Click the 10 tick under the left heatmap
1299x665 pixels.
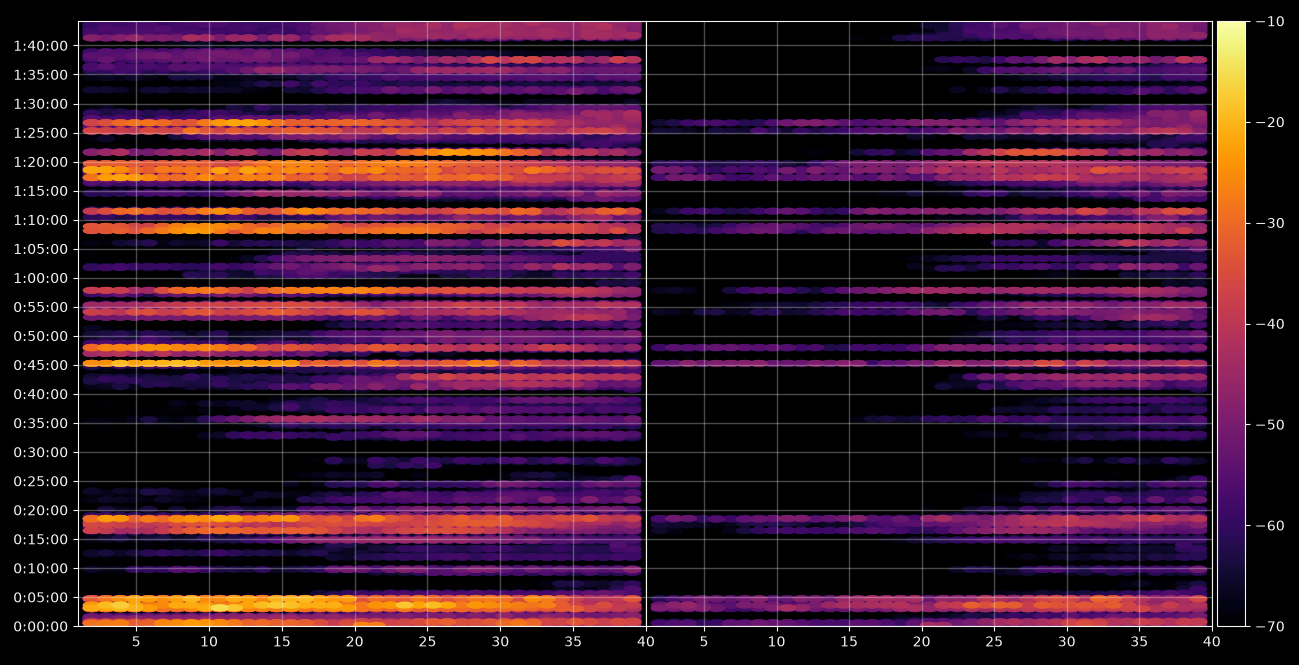click(x=208, y=643)
